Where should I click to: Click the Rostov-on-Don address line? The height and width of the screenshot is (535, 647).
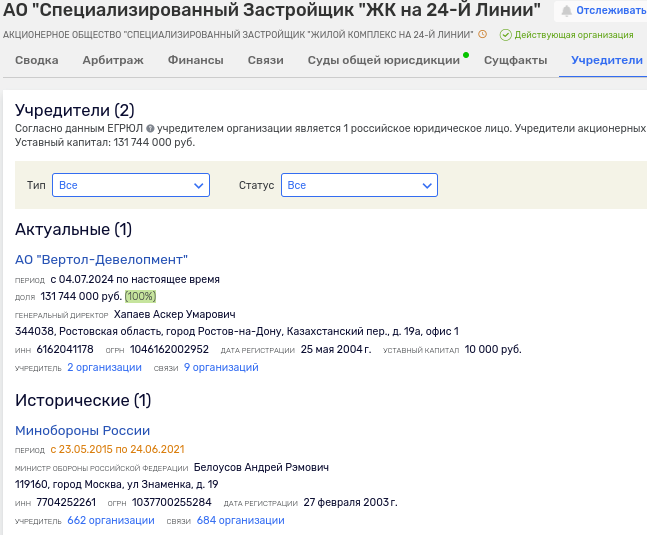click(x=237, y=331)
